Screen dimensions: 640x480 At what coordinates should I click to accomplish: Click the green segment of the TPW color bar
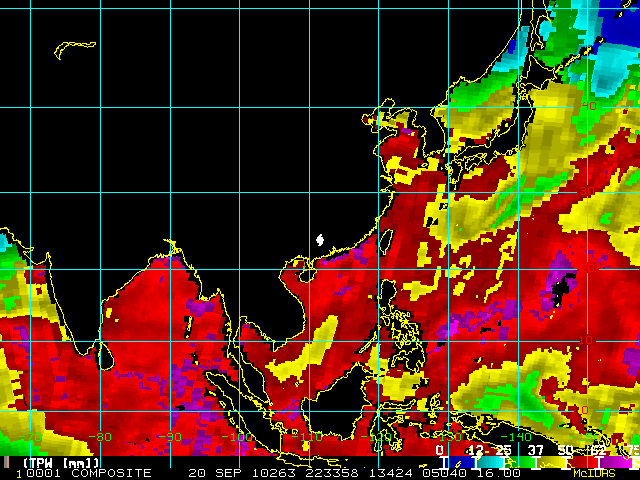click(x=520, y=462)
